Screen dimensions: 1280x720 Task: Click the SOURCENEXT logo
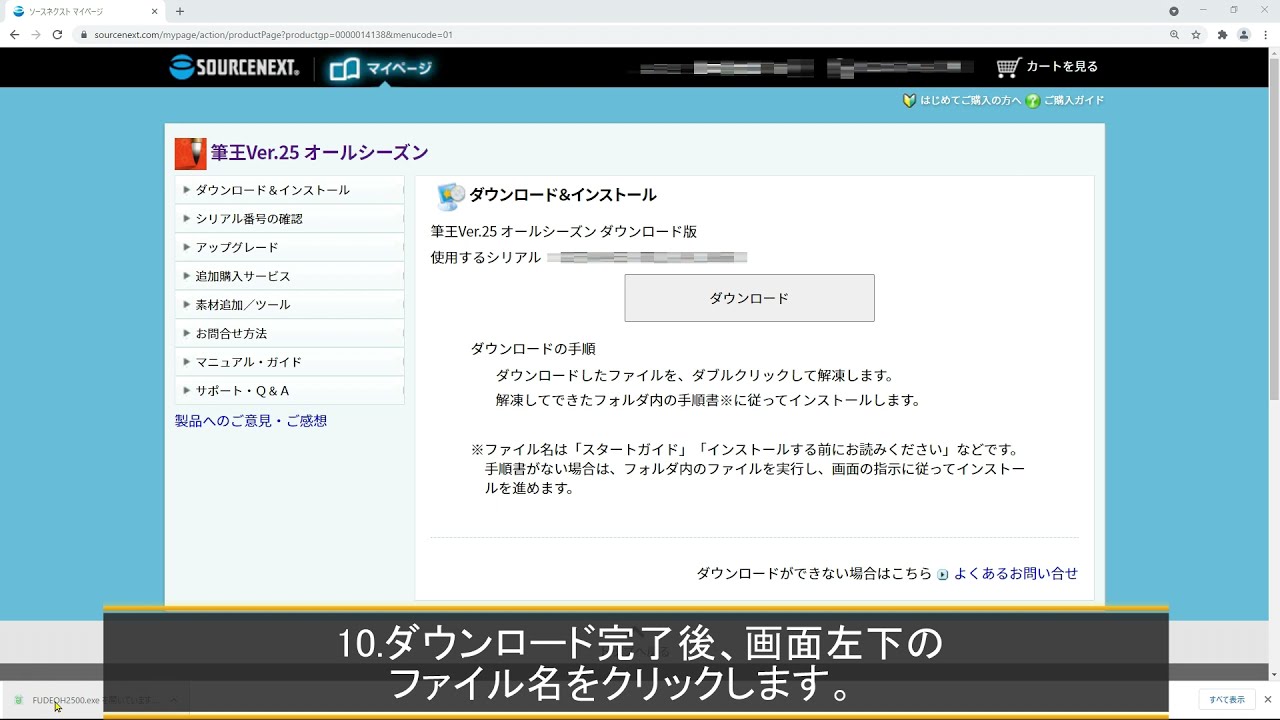click(x=234, y=67)
